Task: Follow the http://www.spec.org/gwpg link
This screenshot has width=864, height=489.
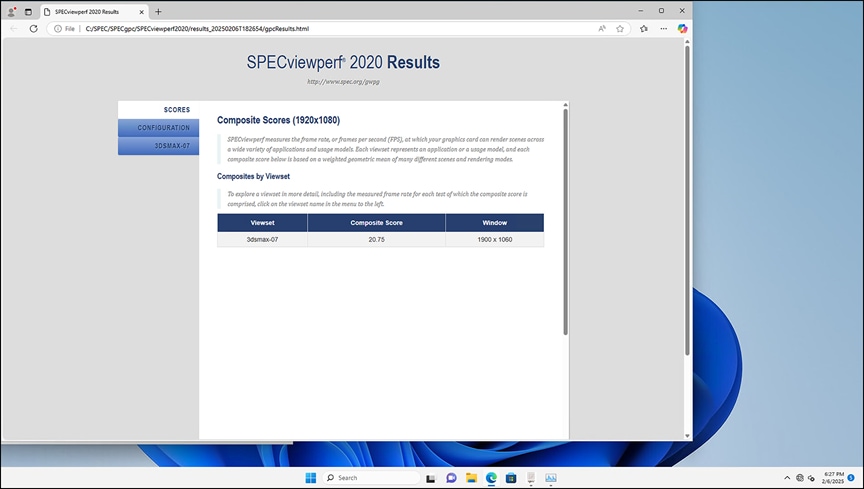Action: [x=343, y=82]
